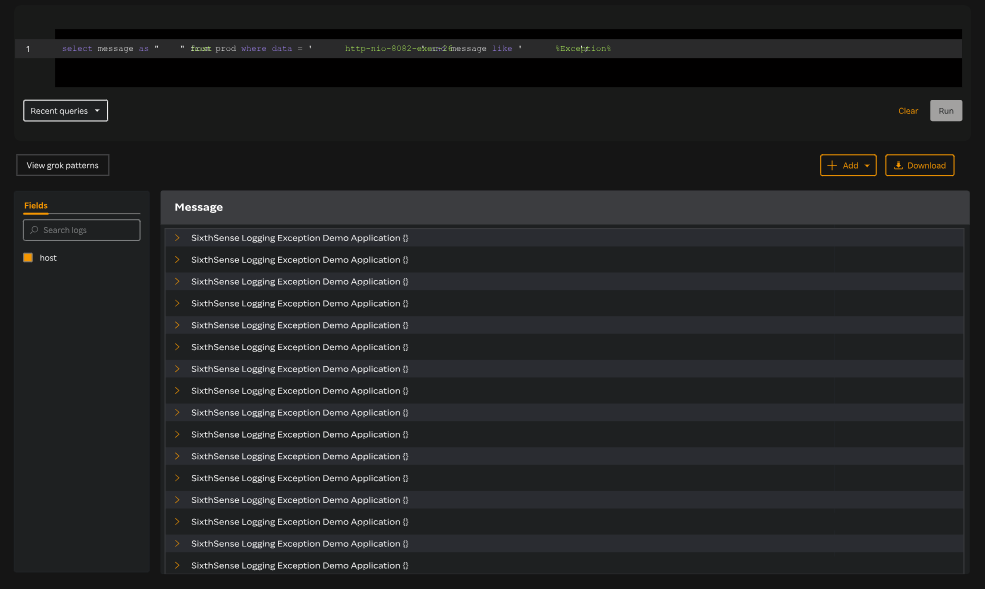Expand a middle SixthSense log entry
The image size is (985, 589).
(x=178, y=412)
